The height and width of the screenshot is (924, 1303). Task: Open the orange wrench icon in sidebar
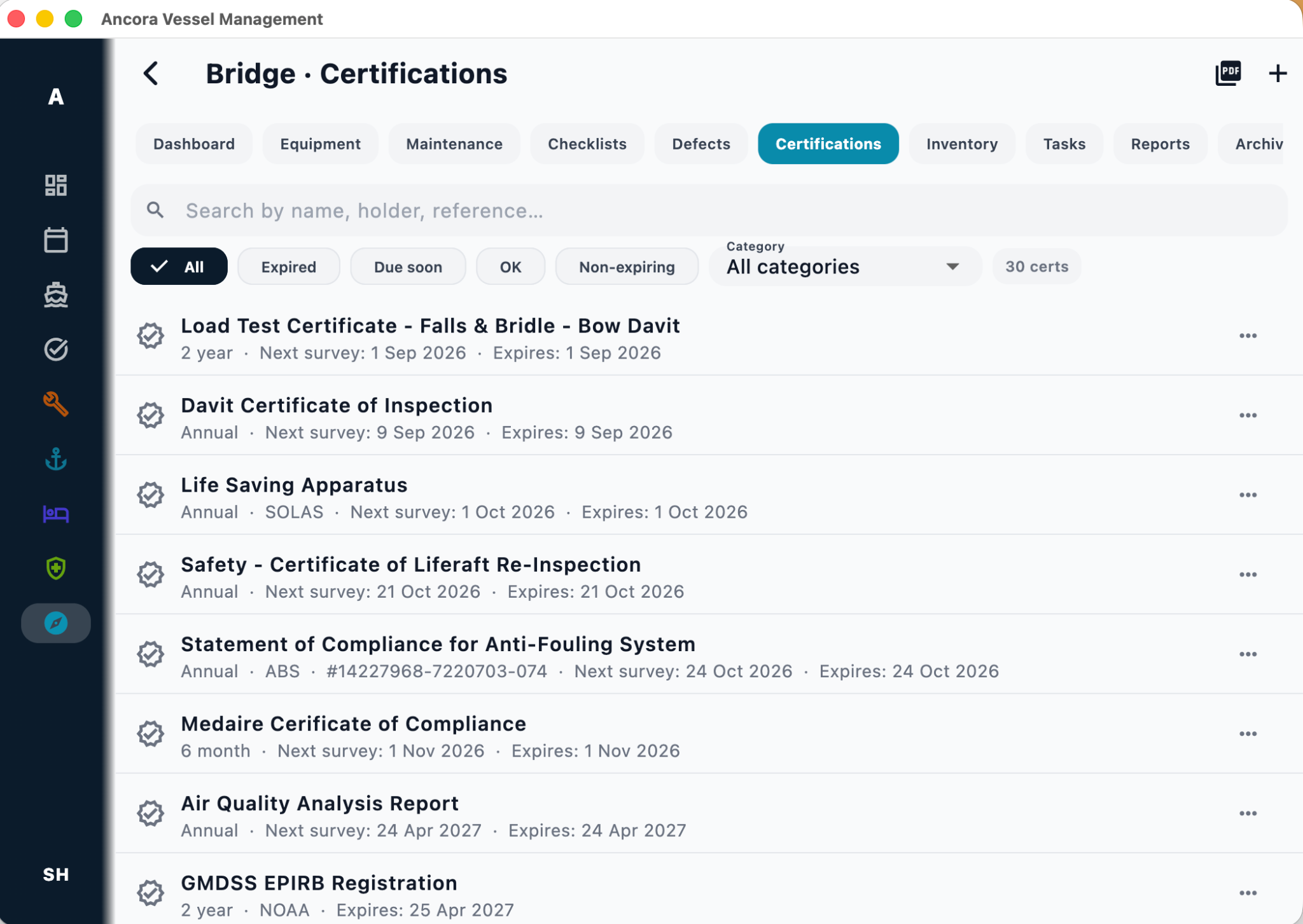pyautogui.click(x=56, y=404)
